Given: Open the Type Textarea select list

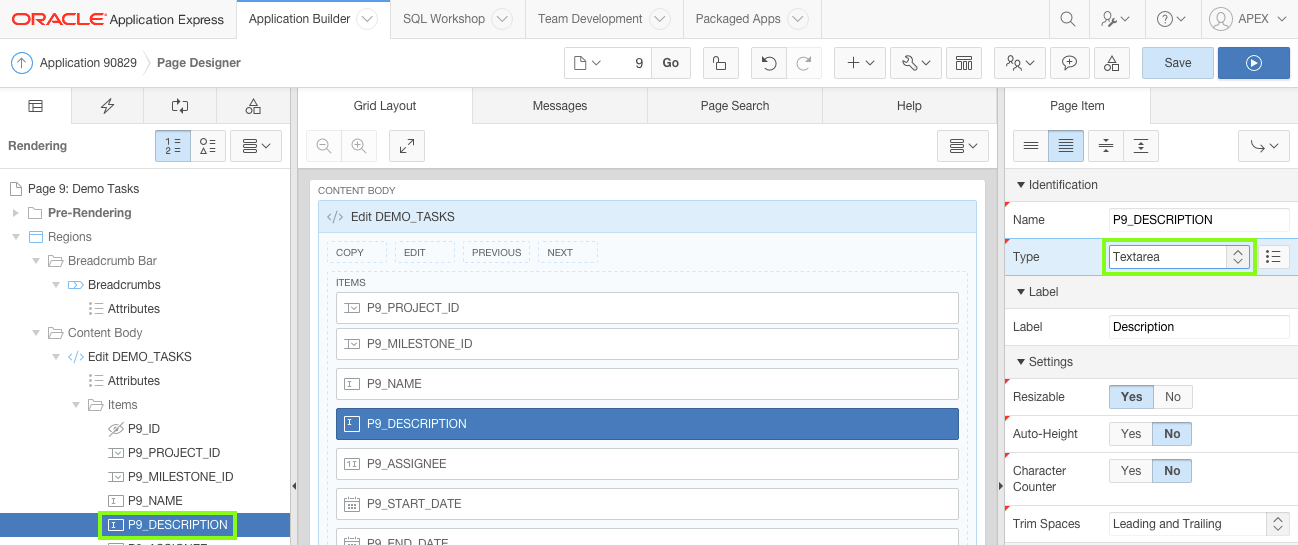Looking at the screenshot, I should pos(1178,257).
